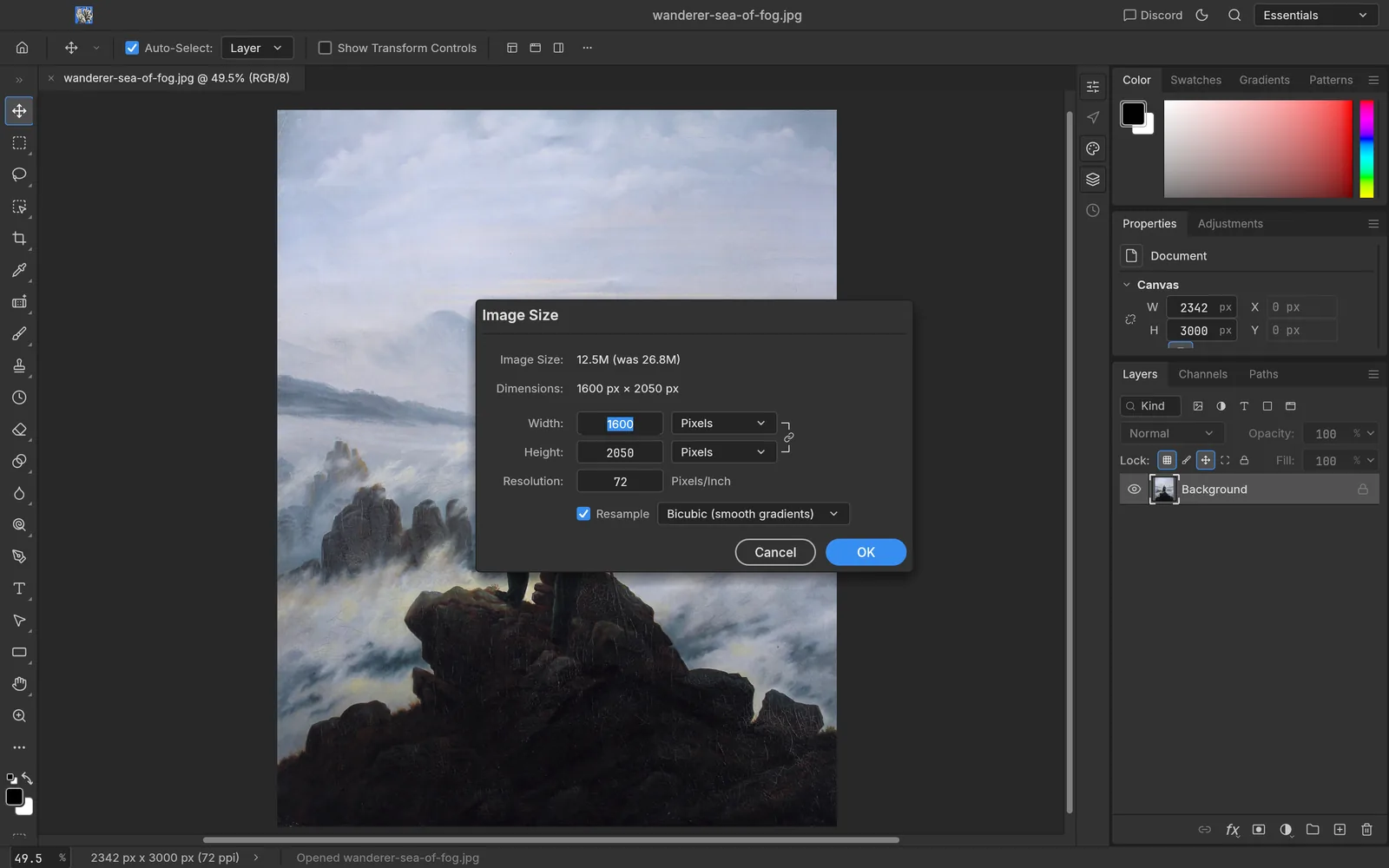Add a layer style with fx icon

tap(1232, 830)
